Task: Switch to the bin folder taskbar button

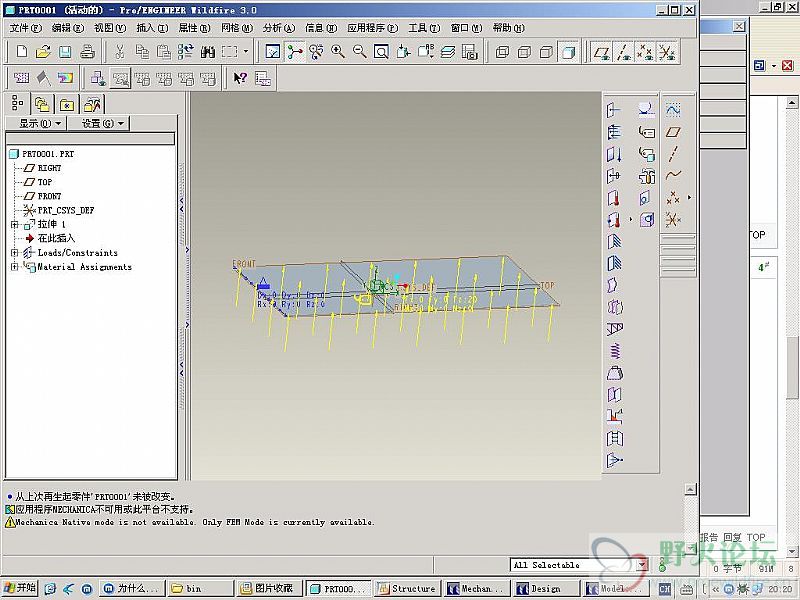Action: click(200, 588)
